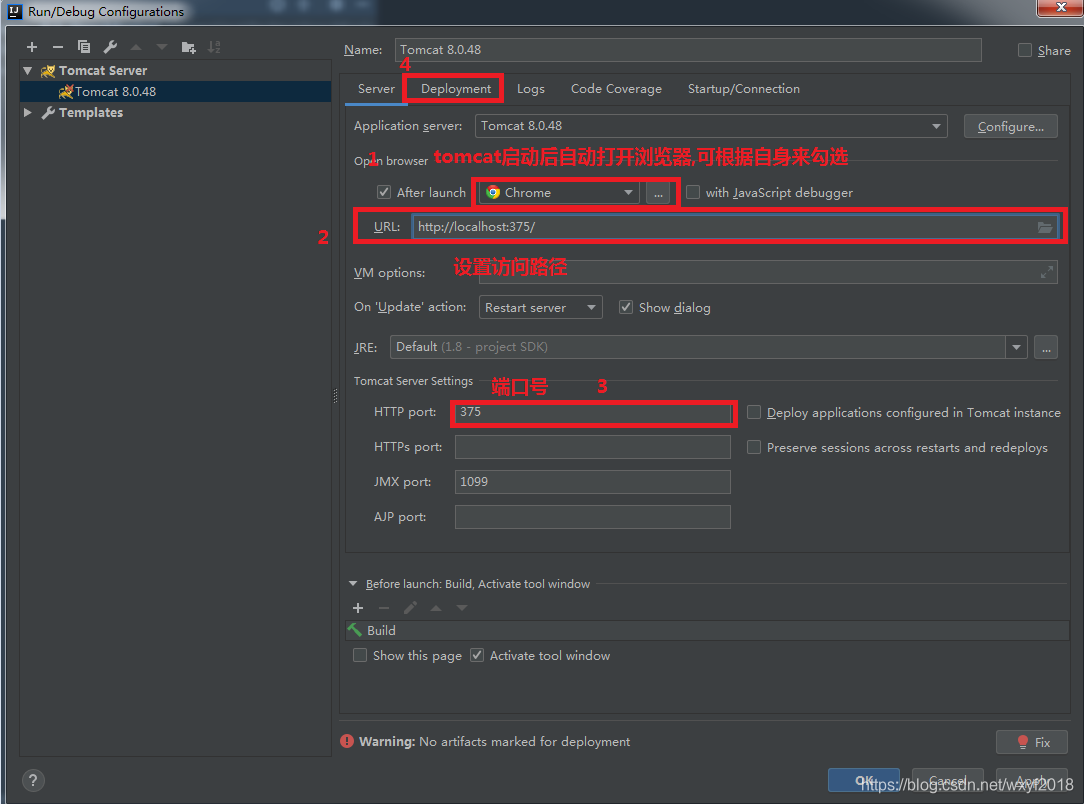The width and height of the screenshot is (1084, 804).
Task: Create new folder for configurations
Action: click(x=188, y=47)
